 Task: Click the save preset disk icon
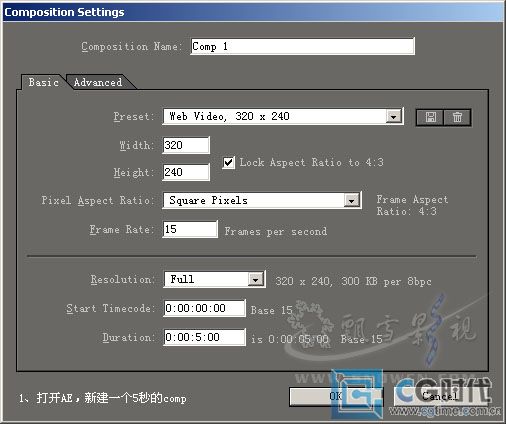430,117
